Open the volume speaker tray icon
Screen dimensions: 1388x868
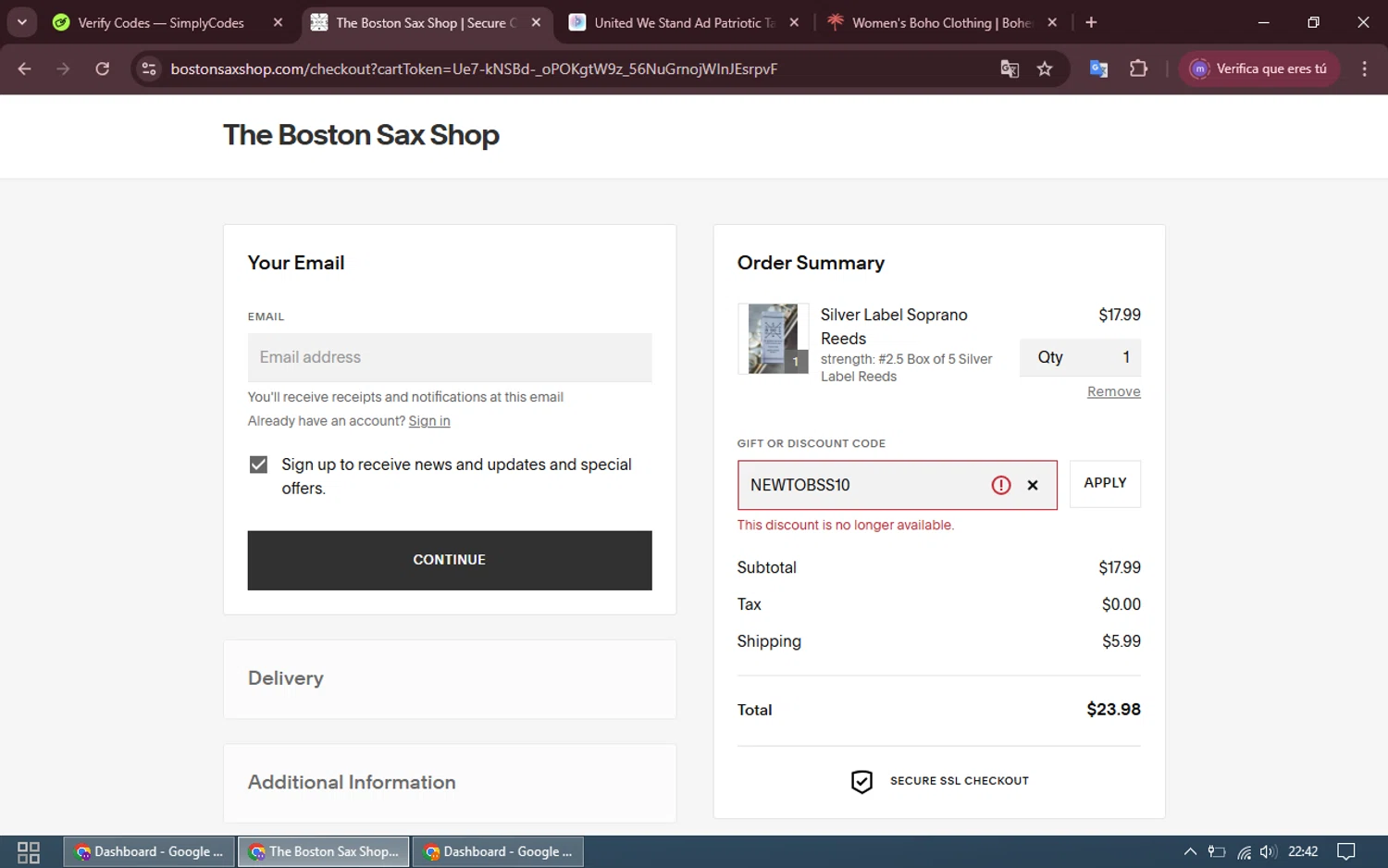click(1268, 851)
